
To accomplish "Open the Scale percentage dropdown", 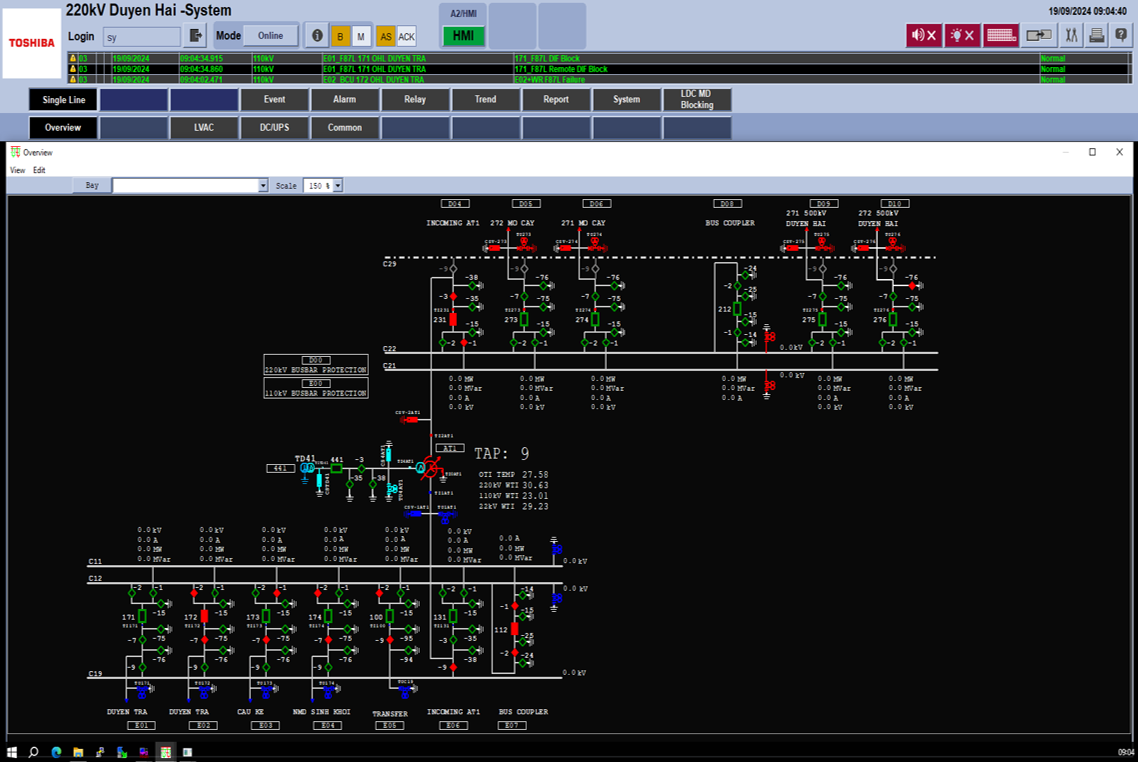I will 338,186.
